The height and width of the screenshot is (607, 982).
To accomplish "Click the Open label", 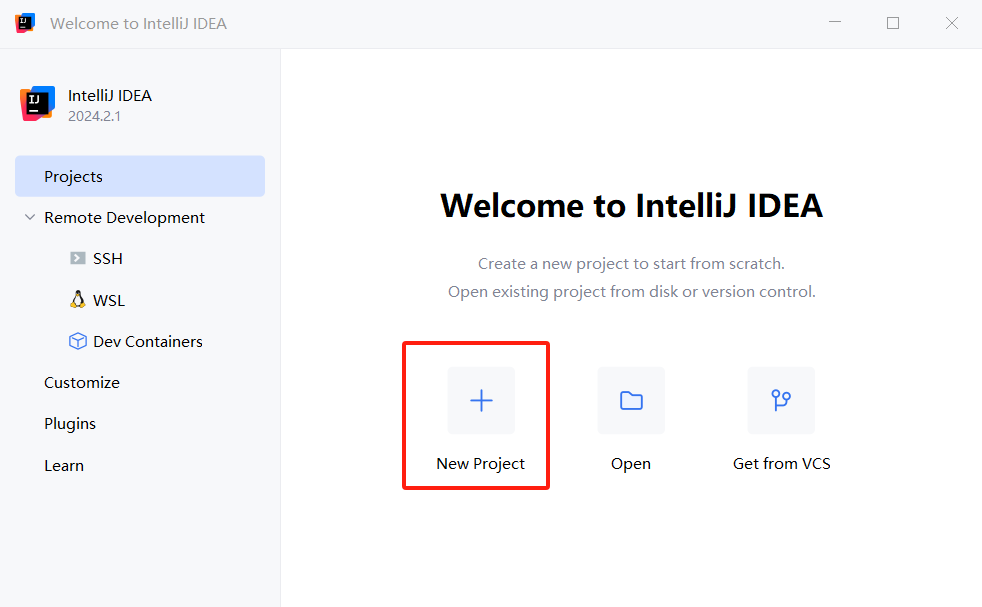I will coord(631,464).
